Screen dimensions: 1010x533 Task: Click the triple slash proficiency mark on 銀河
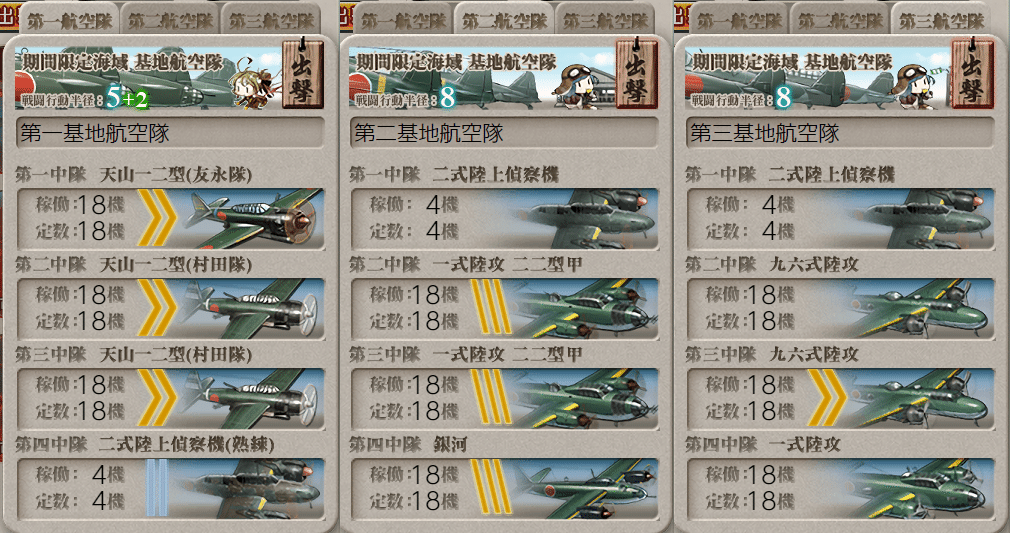point(491,488)
